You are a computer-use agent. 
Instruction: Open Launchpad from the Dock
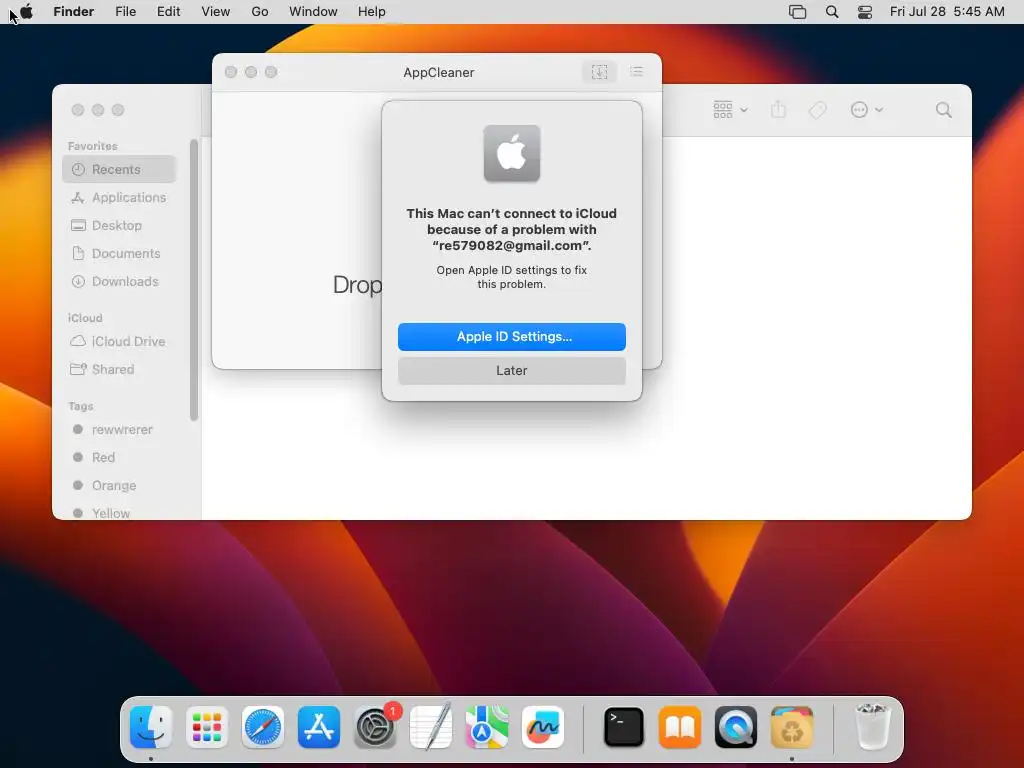click(207, 727)
